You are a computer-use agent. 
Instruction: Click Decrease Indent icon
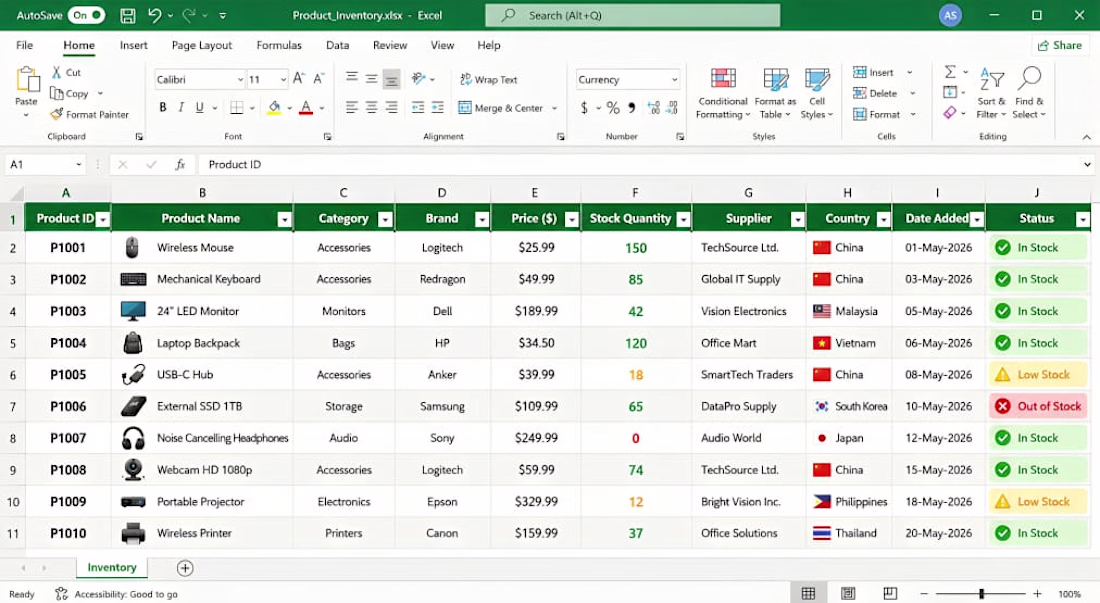click(x=418, y=107)
